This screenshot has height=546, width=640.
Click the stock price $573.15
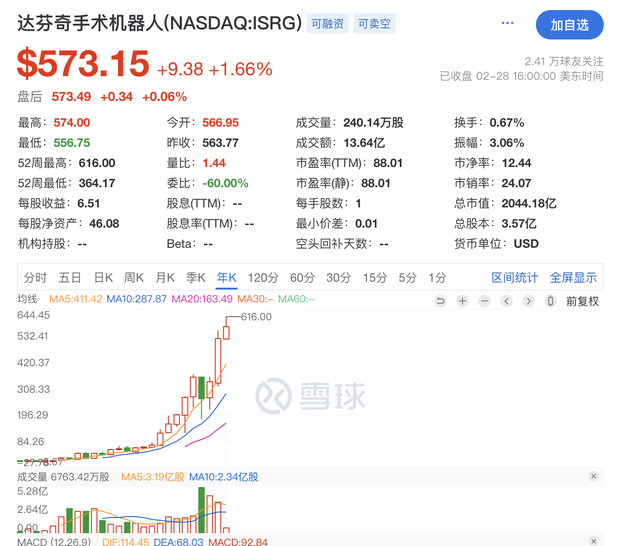[x=83, y=64]
